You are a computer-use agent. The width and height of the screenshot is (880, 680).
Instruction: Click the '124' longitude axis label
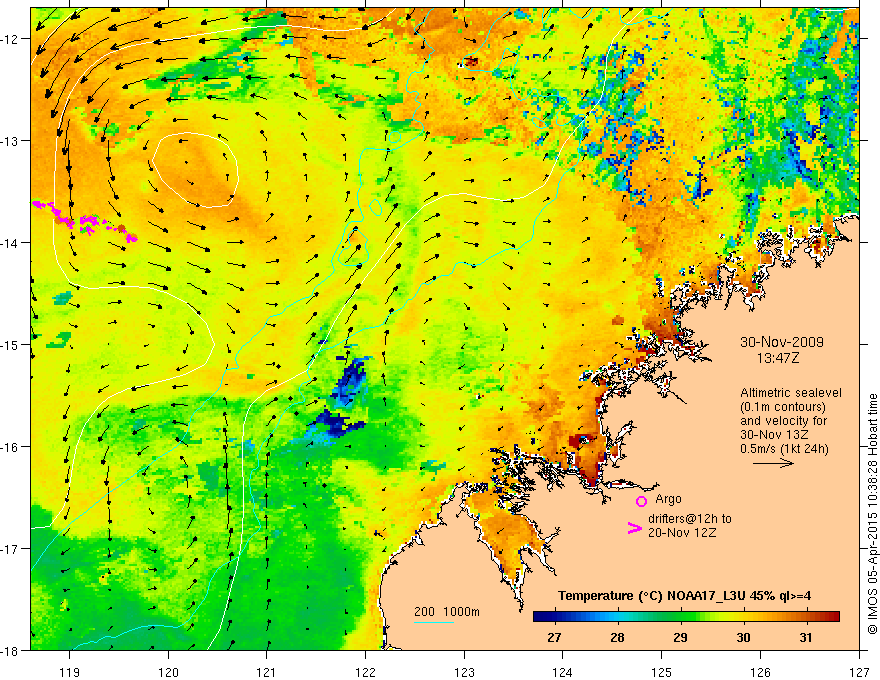pyautogui.click(x=563, y=672)
